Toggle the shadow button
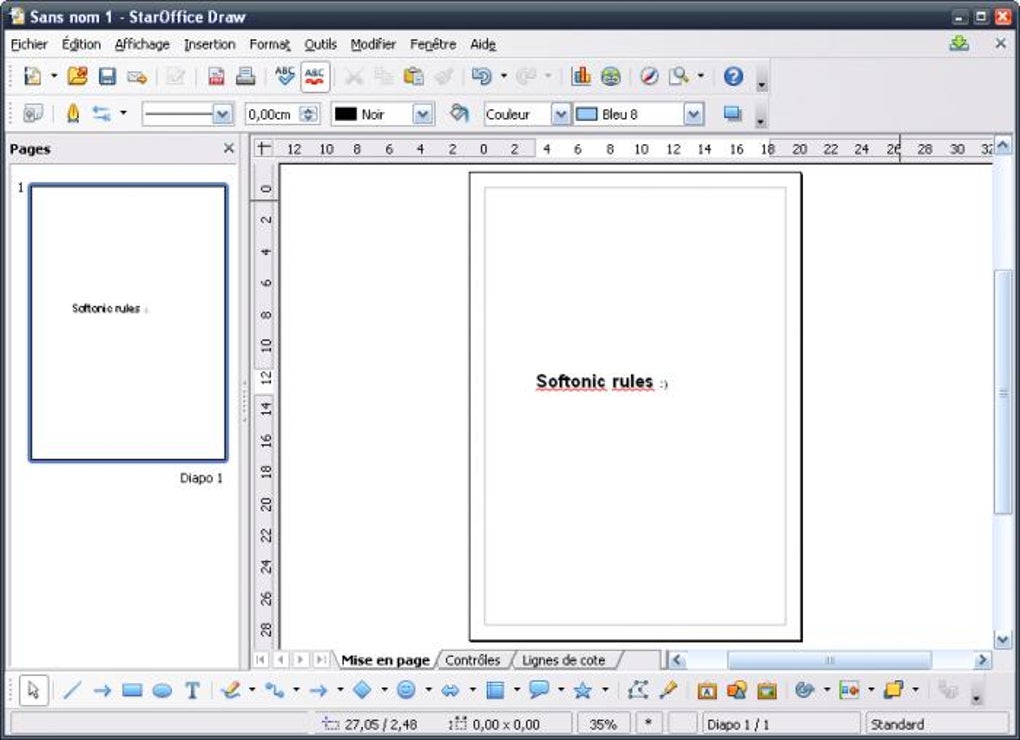1020x740 pixels. [x=732, y=114]
